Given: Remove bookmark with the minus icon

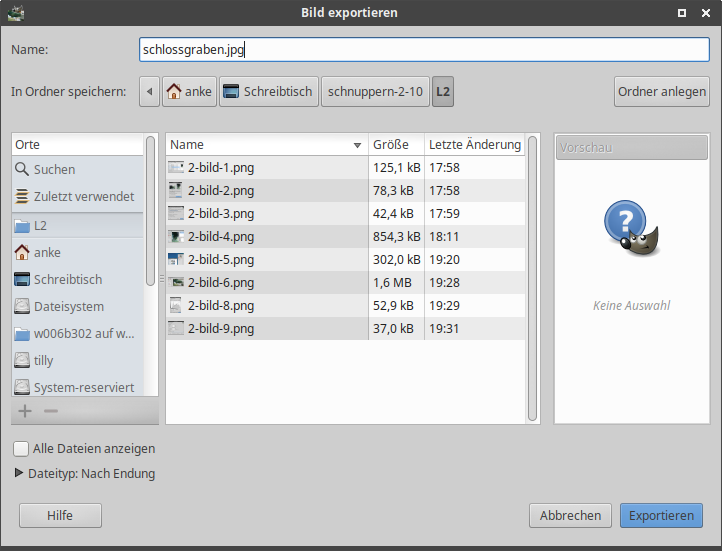Looking at the screenshot, I should click(x=51, y=411).
